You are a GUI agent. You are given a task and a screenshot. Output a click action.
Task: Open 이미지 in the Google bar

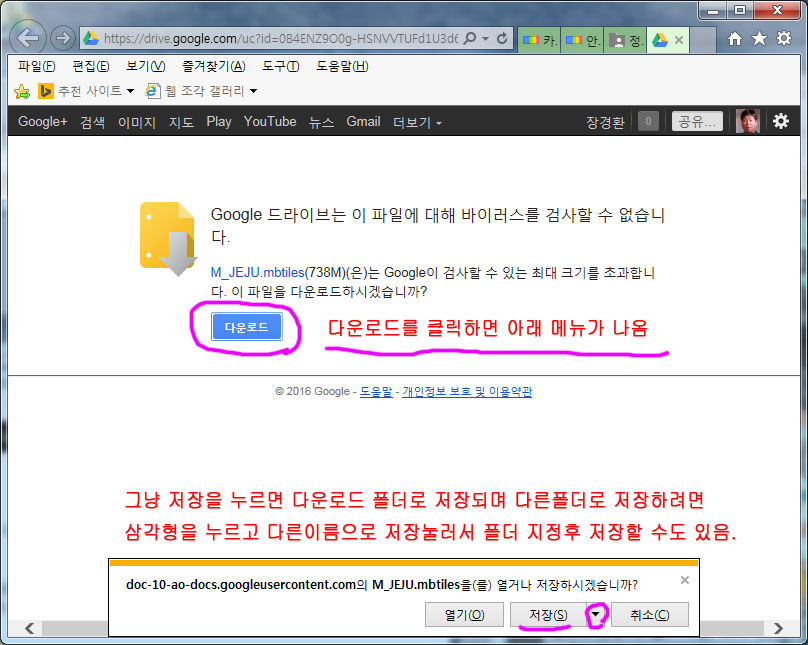tap(137, 122)
